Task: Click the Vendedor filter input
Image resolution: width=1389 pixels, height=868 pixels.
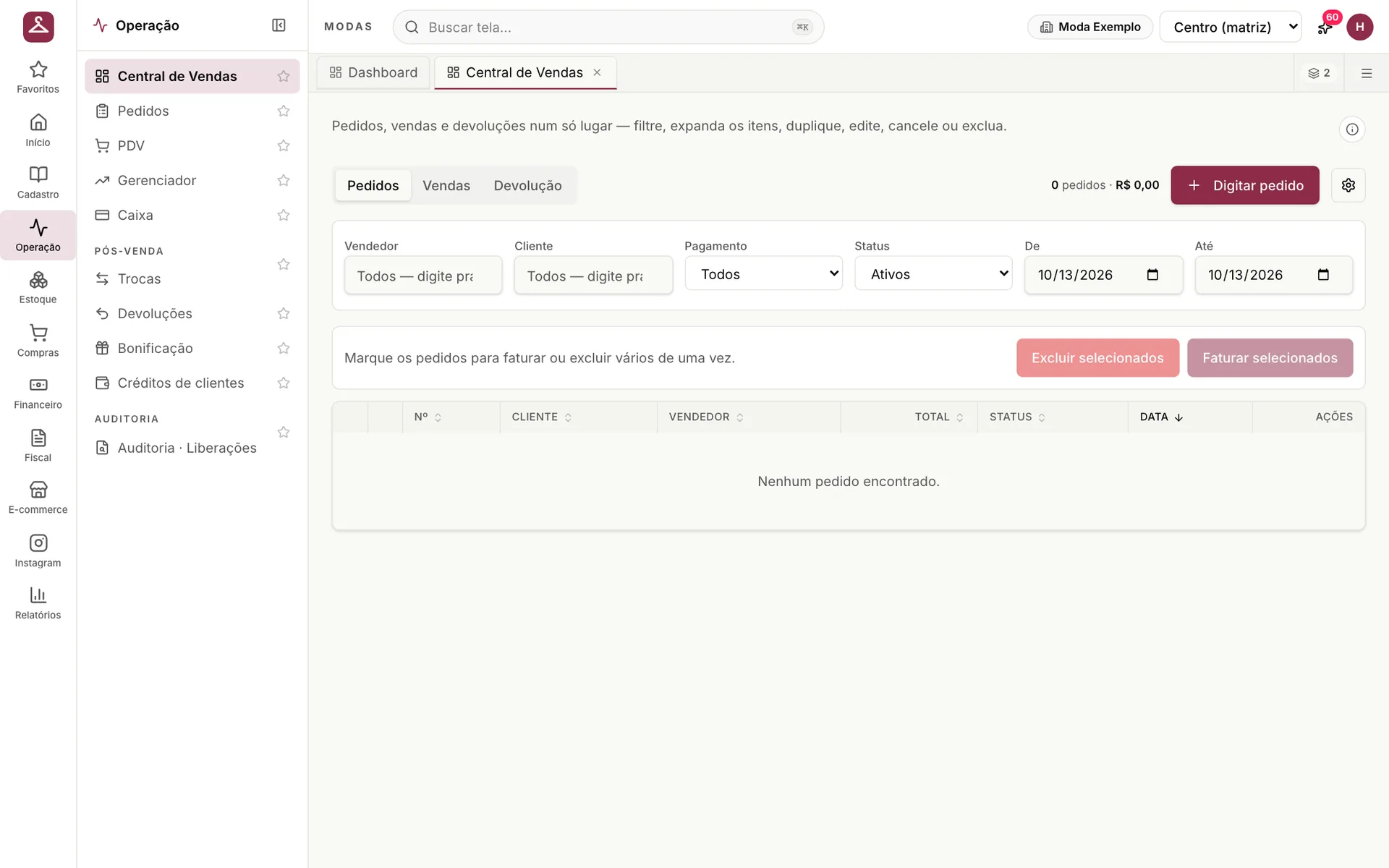Action: pyautogui.click(x=423, y=276)
